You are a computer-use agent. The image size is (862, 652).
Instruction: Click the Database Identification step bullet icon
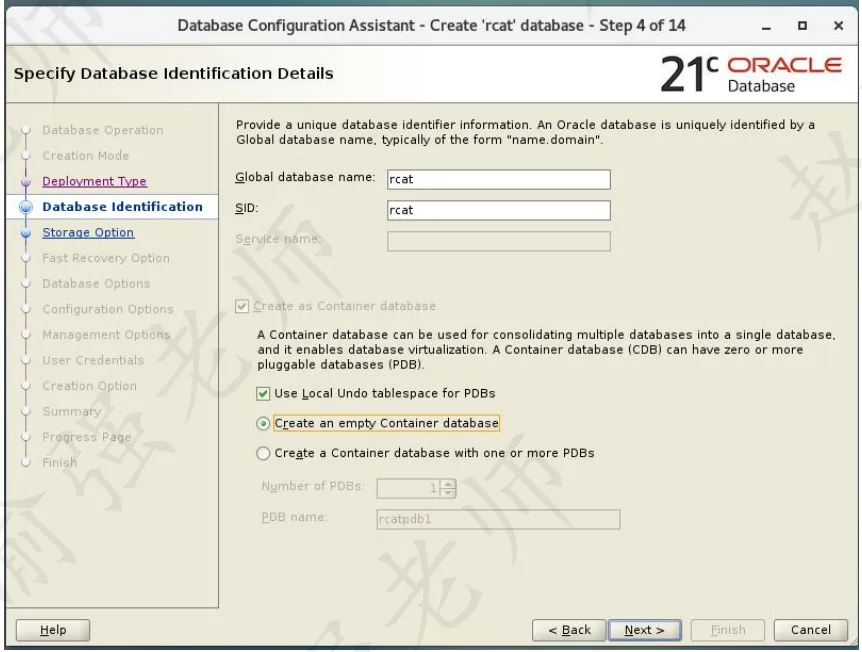click(26, 207)
